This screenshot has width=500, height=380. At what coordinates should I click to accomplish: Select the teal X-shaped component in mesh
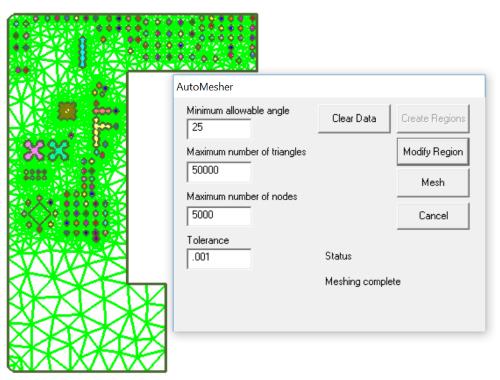[59, 150]
